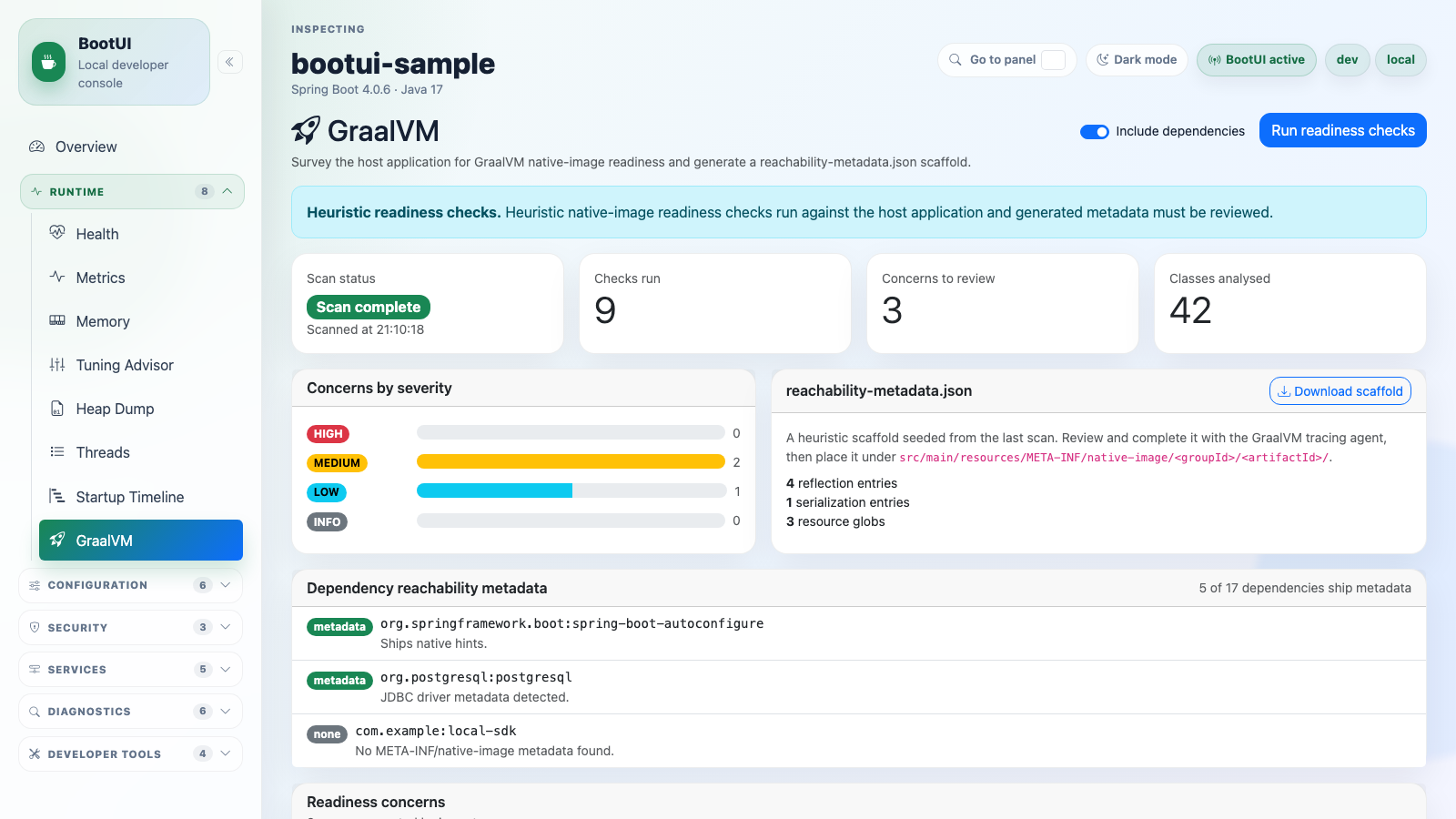The width and height of the screenshot is (1456, 819).
Task: Expand the Security section chevron
Action: point(226,627)
